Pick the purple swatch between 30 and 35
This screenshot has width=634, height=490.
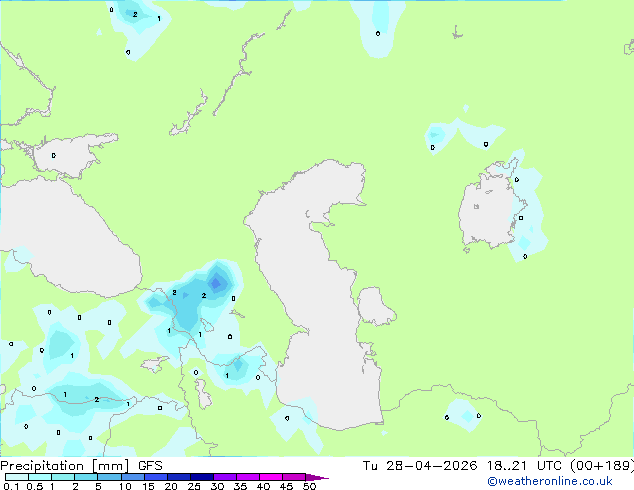(x=224, y=477)
